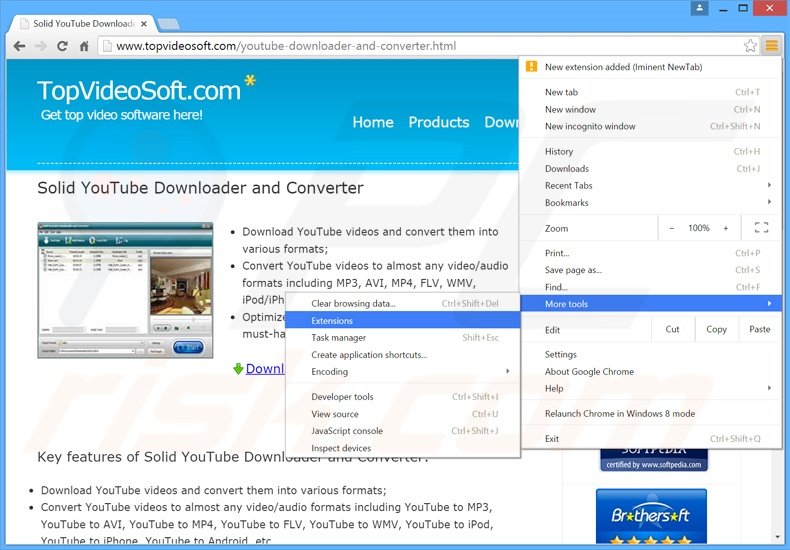This screenshot has height=550, width=790.
Task: Click the 100% zoom level value
Action: point(699,228)
